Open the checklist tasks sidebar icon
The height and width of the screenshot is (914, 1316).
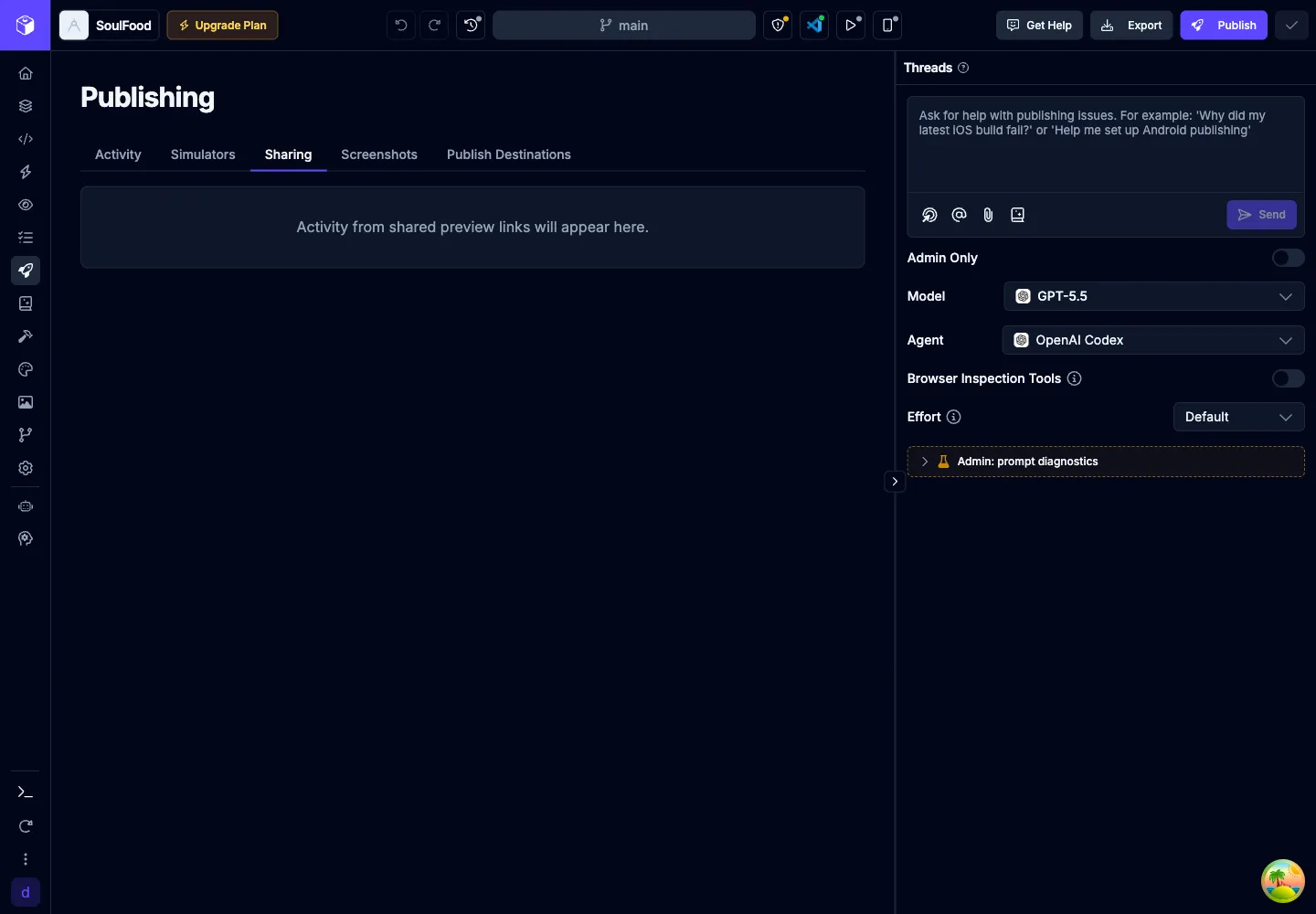(26, 238)
